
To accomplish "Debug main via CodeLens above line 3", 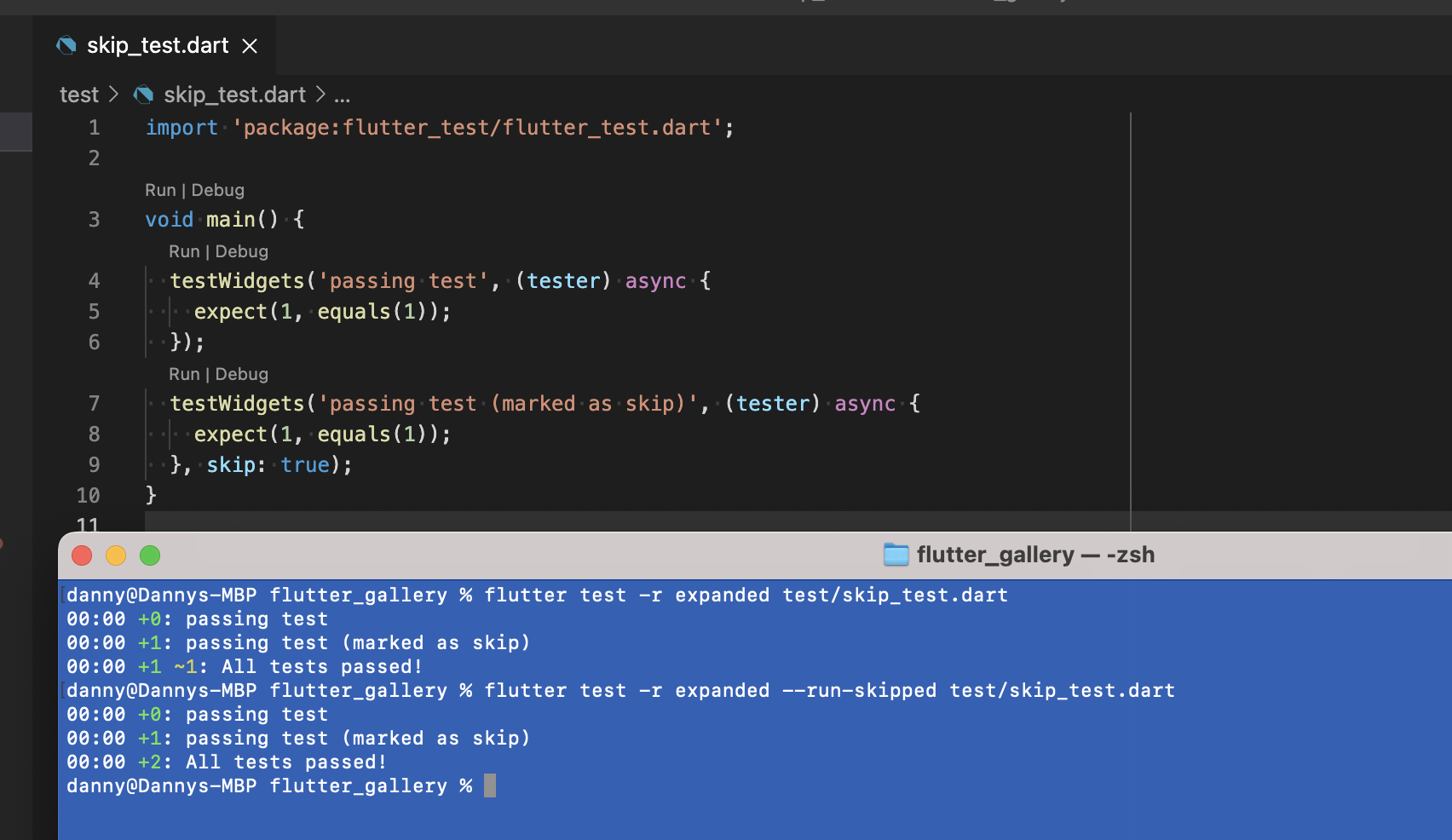I will pyautogui.click(x=218, y=190).
